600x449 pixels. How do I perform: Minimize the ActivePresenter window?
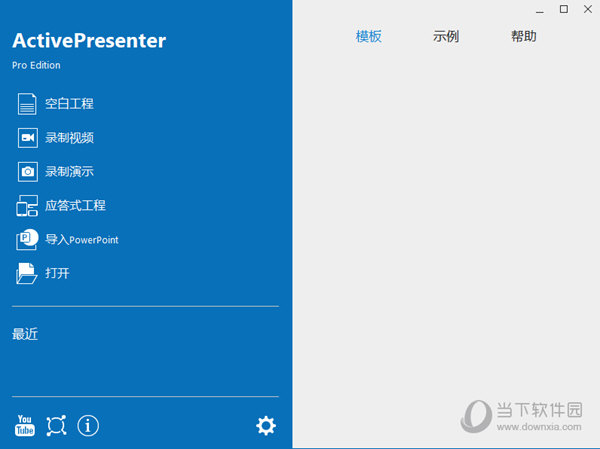click(x=540, y=10)
